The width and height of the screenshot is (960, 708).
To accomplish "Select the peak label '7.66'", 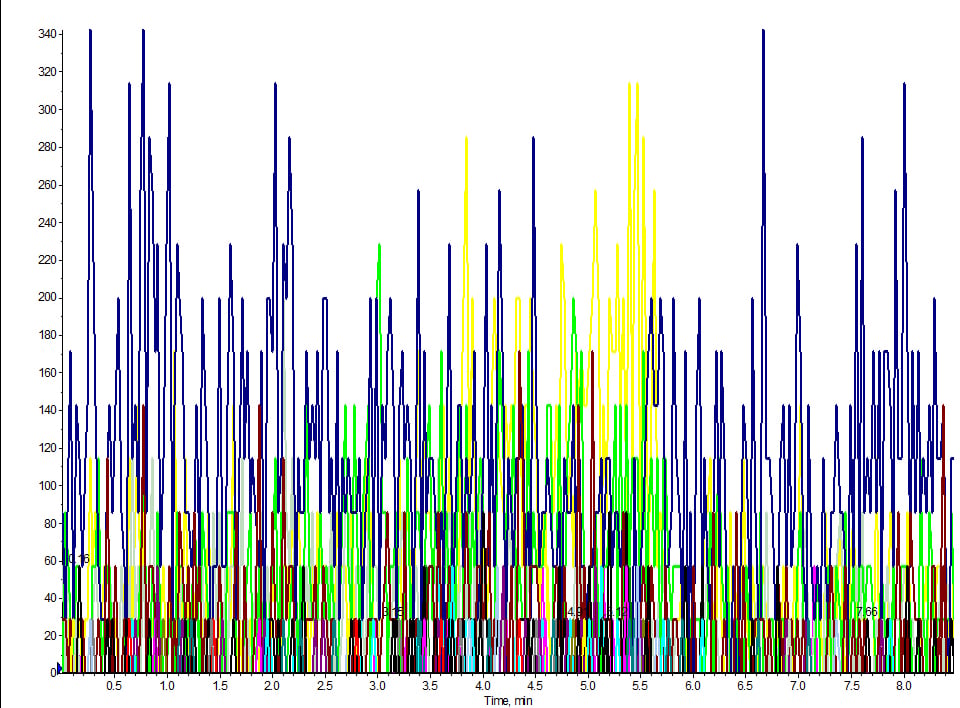I will pos(867,611).
